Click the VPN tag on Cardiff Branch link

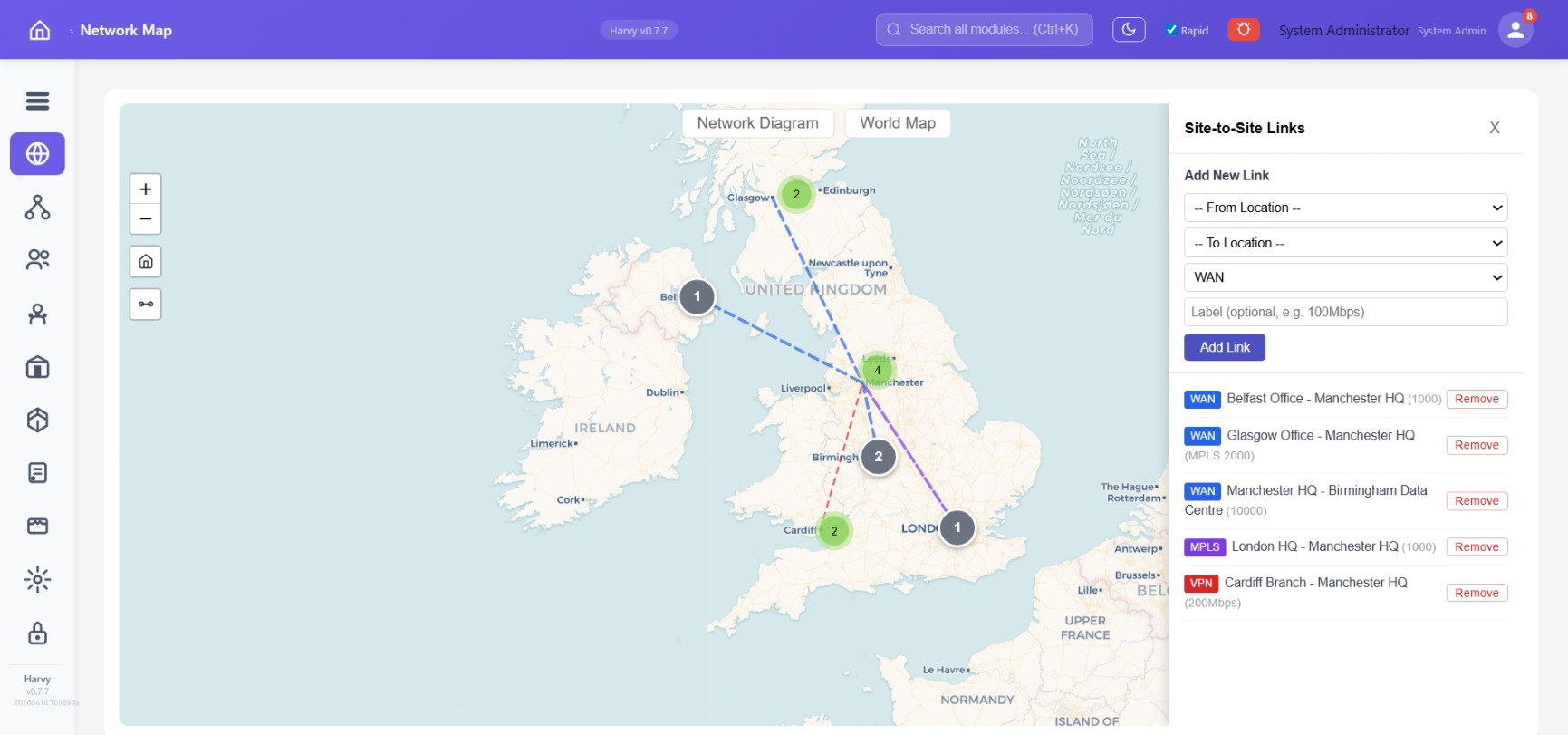coord(1200,584)
